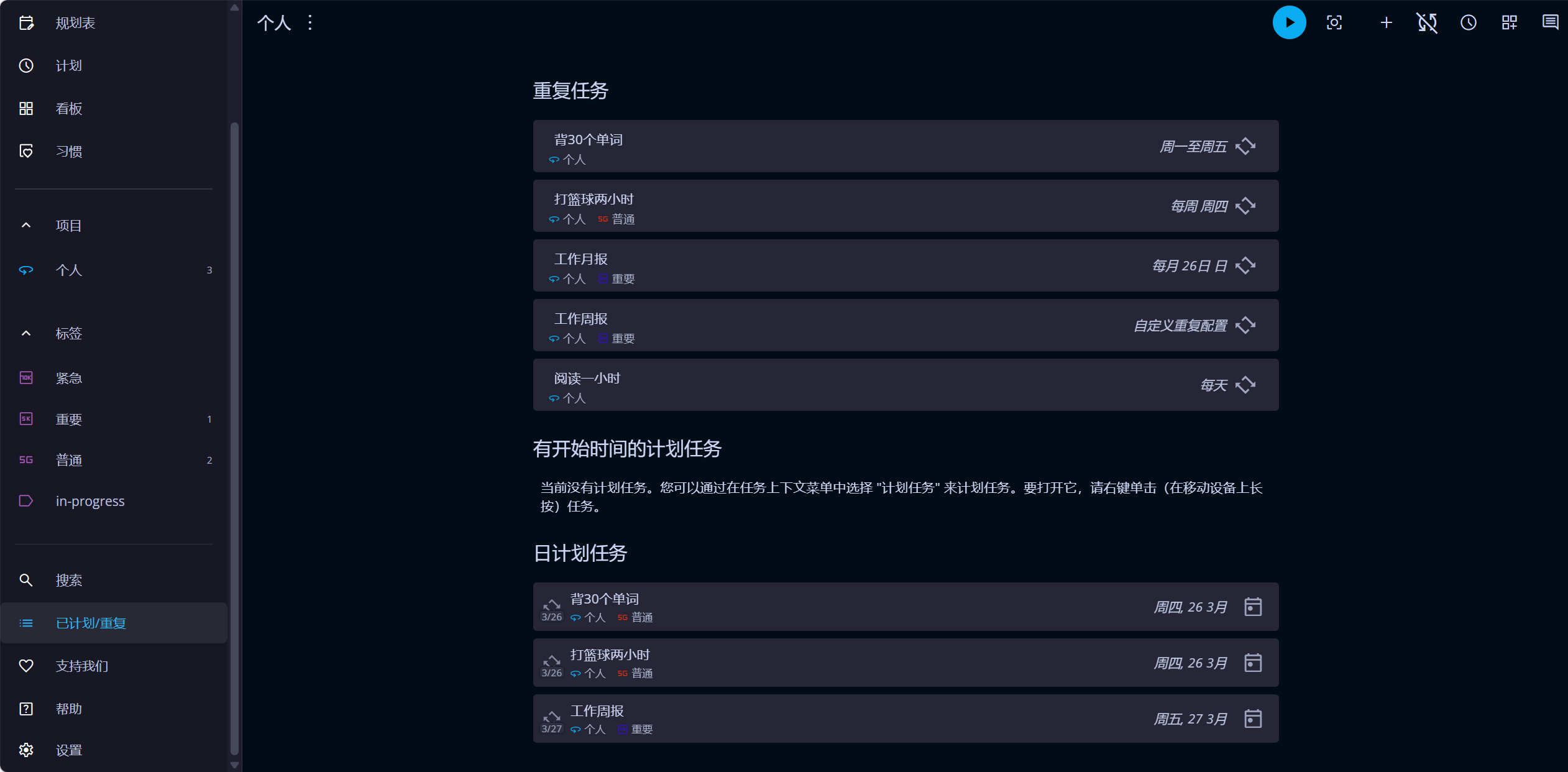This screenshot has height=772, width=1568.
Task: Select the 紧急 tag
Action: point(68,378)
